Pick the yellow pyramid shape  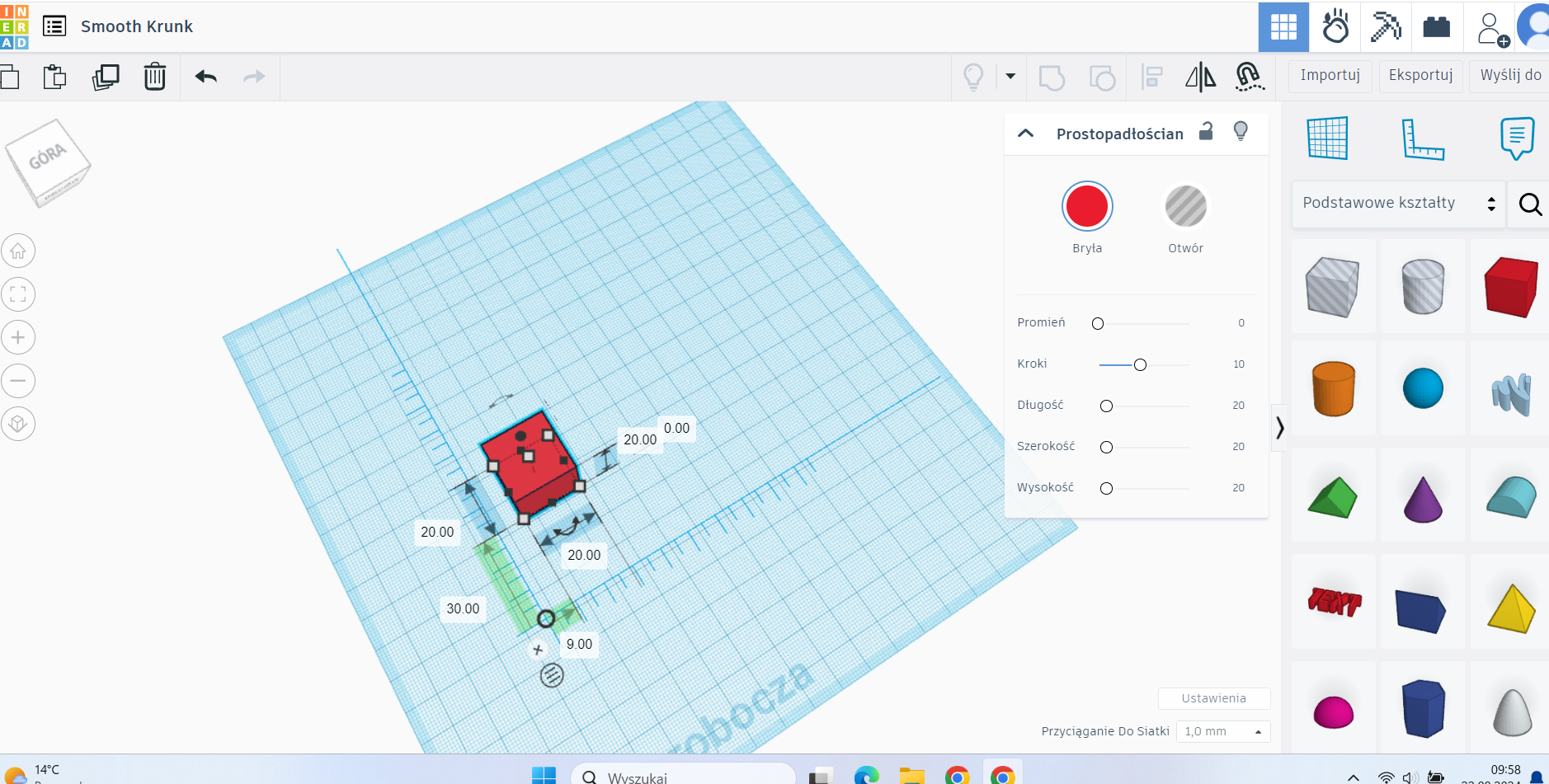tap(1511, 609)
